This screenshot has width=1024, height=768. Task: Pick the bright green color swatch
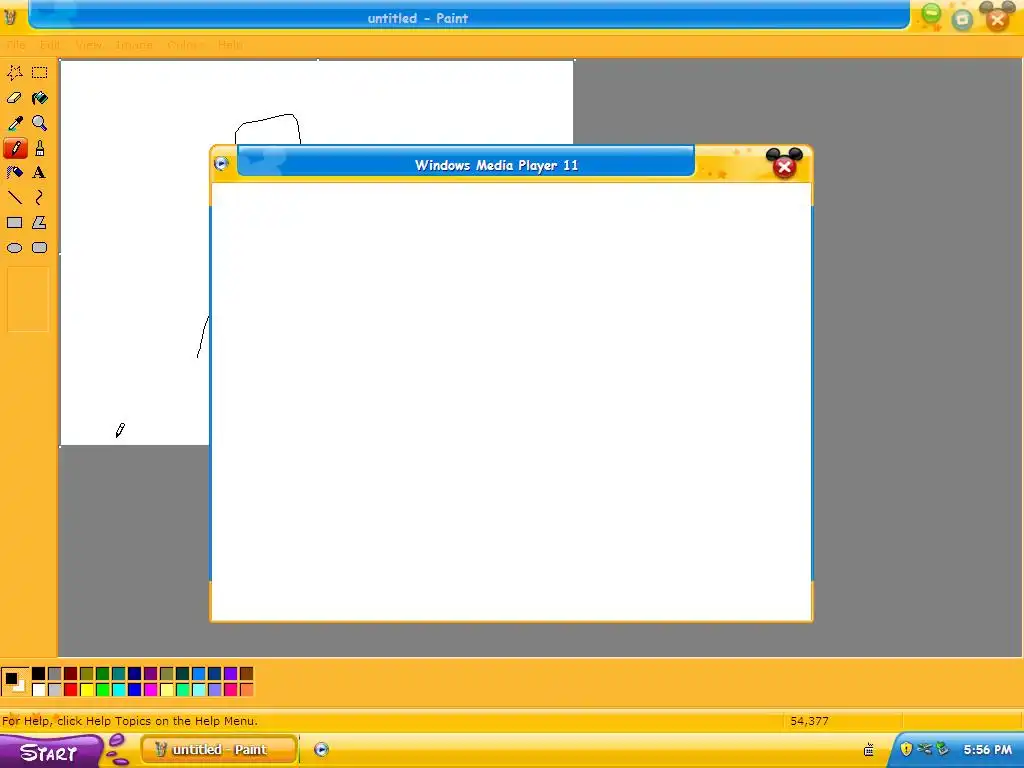click(x=103, y=690)
